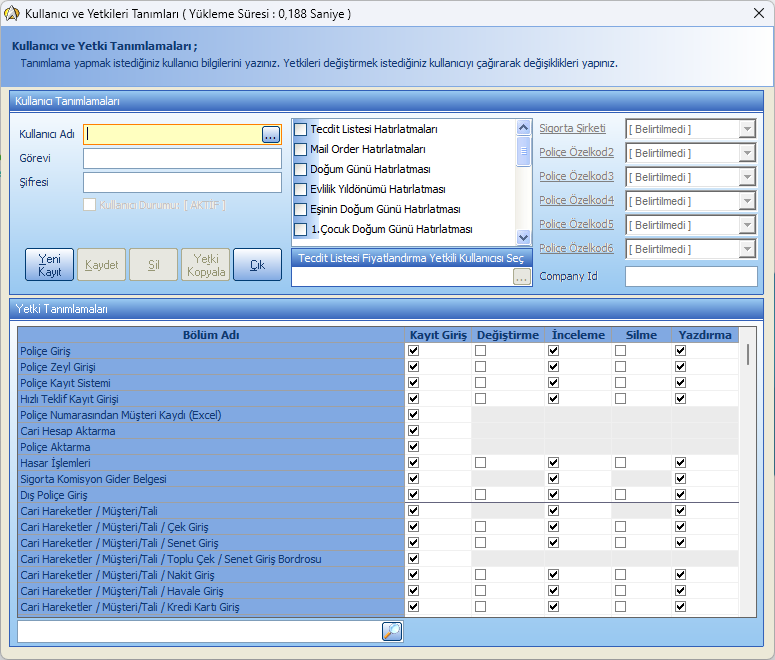This screenshot has height=660, width=775.
Task: Click the İnceleme column header
Action: click(x=578, y=335)
